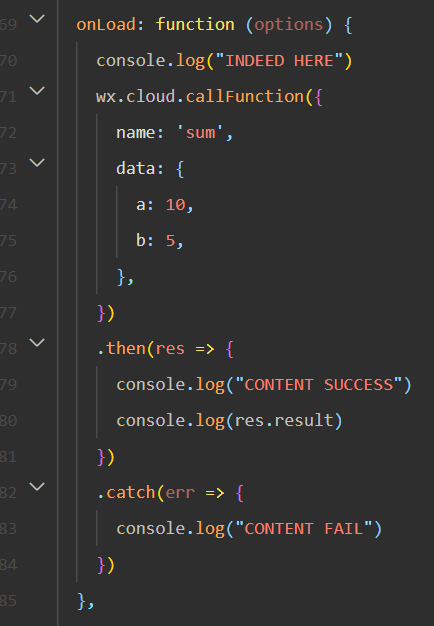Click the function keyword on line 69
434x626 pixels.
point(195,25)
